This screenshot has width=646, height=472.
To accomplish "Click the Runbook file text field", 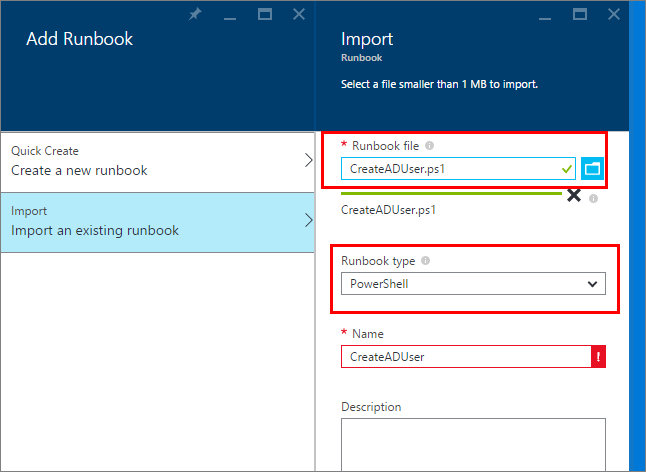I will (458, 168).
